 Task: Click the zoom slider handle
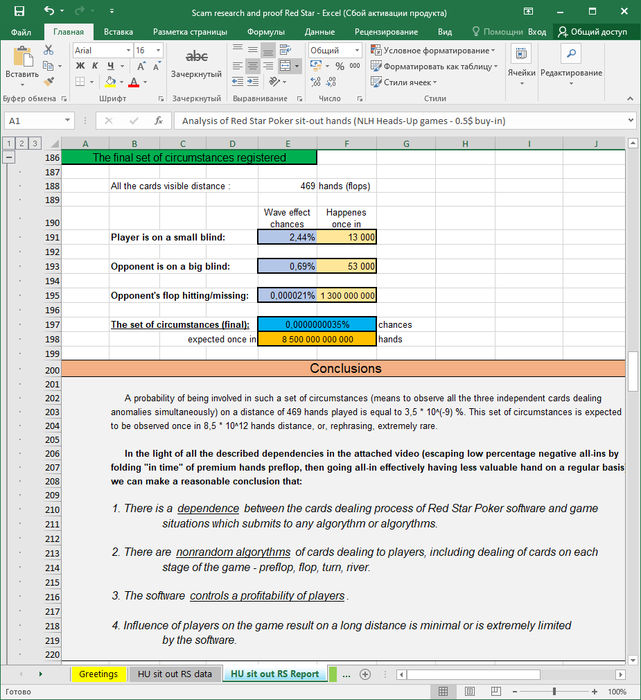[554, 692]
